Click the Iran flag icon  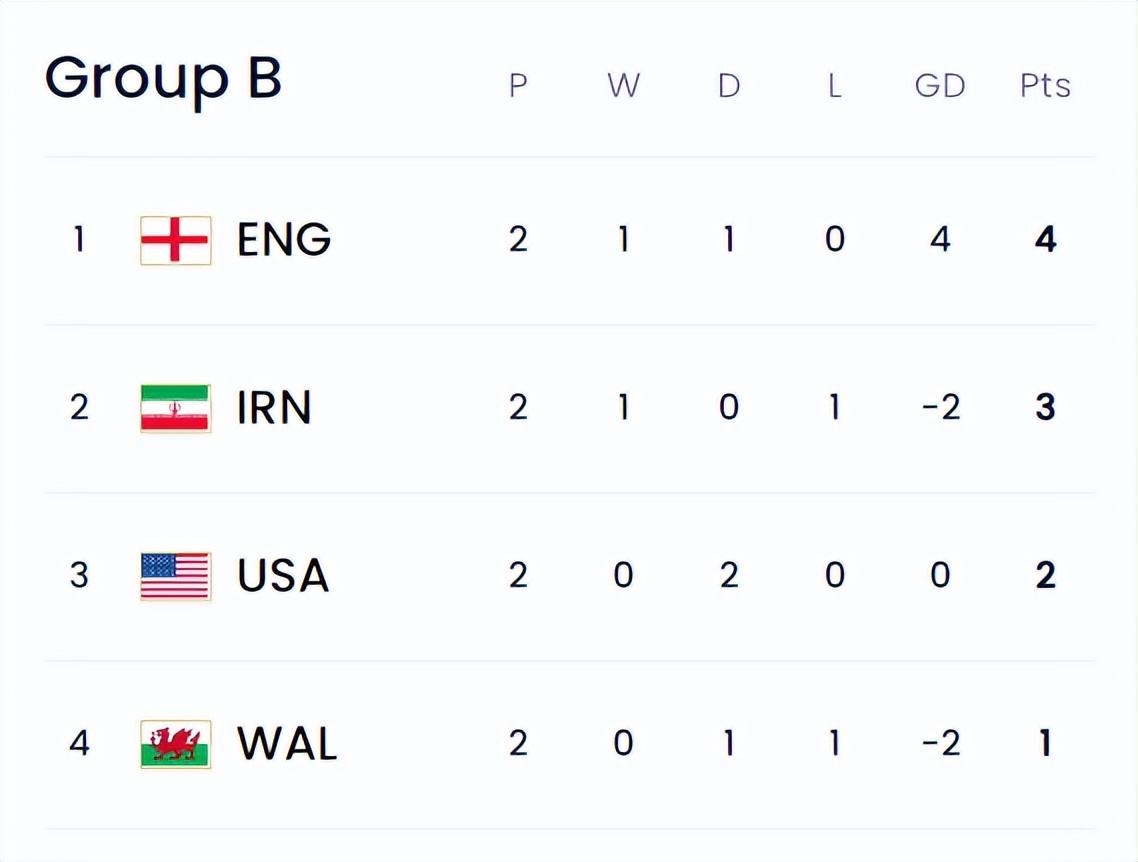[176, 408]
